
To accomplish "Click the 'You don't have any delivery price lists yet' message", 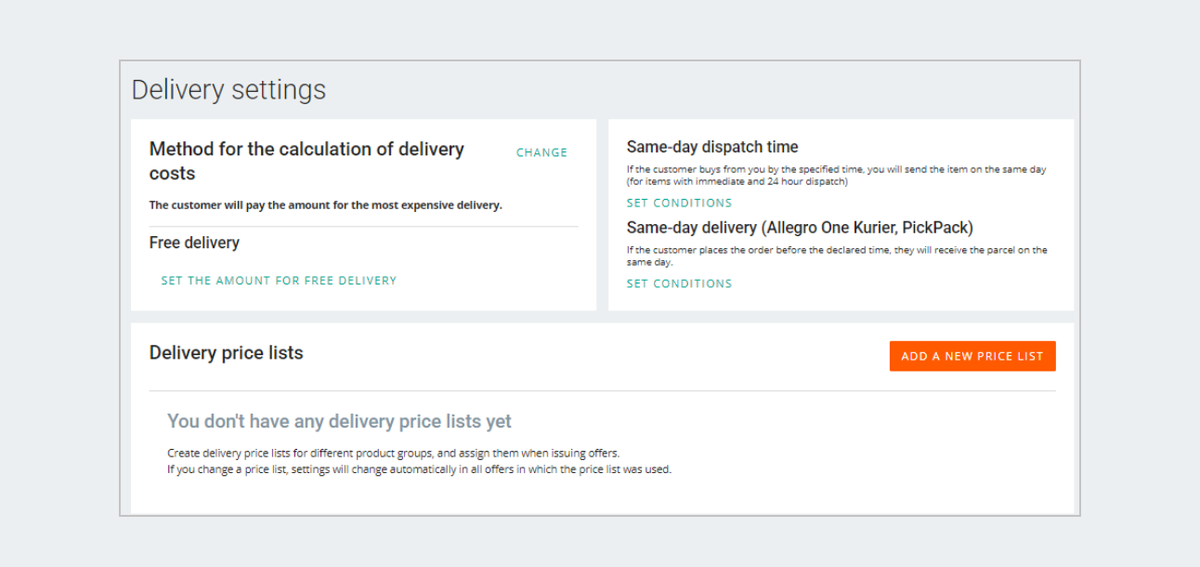I will coord(339,422).
